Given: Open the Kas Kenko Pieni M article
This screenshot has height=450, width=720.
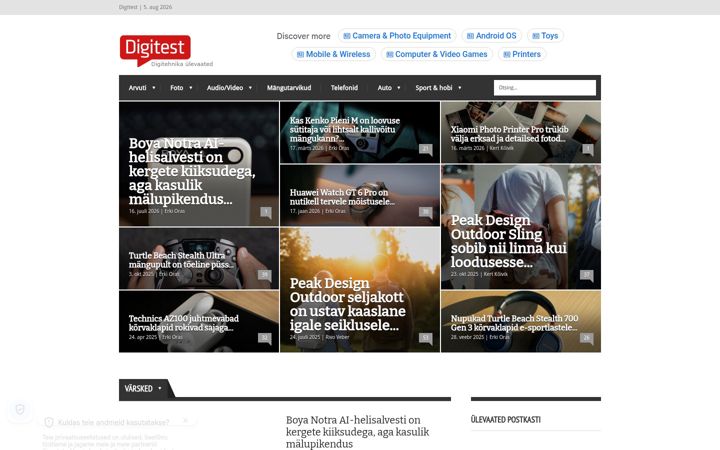Looking at the screenshot, I should [344, 129].
